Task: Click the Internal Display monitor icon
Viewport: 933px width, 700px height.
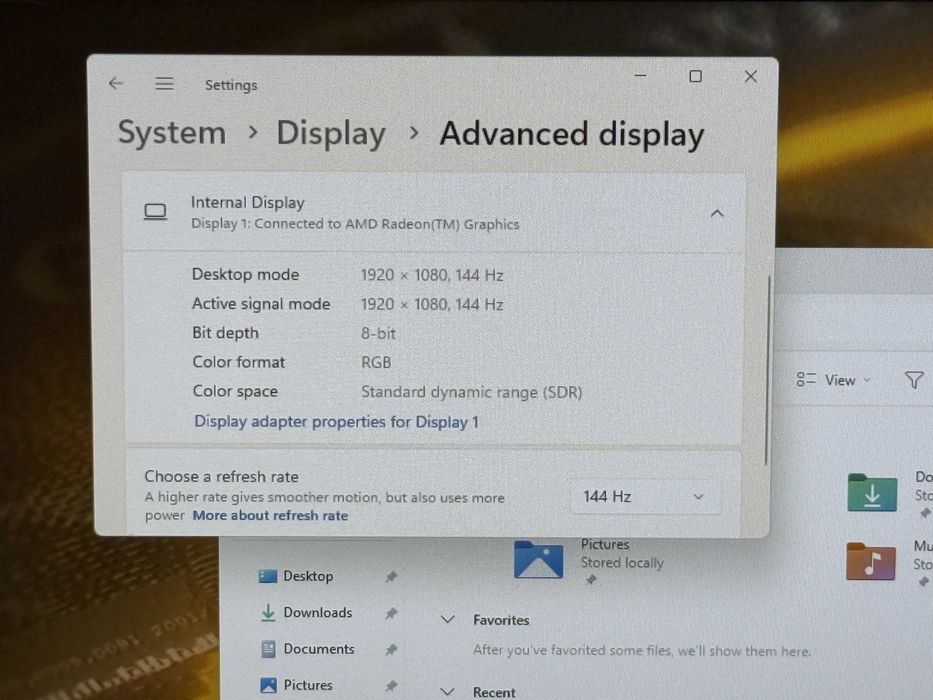Action: click(155, 212)
